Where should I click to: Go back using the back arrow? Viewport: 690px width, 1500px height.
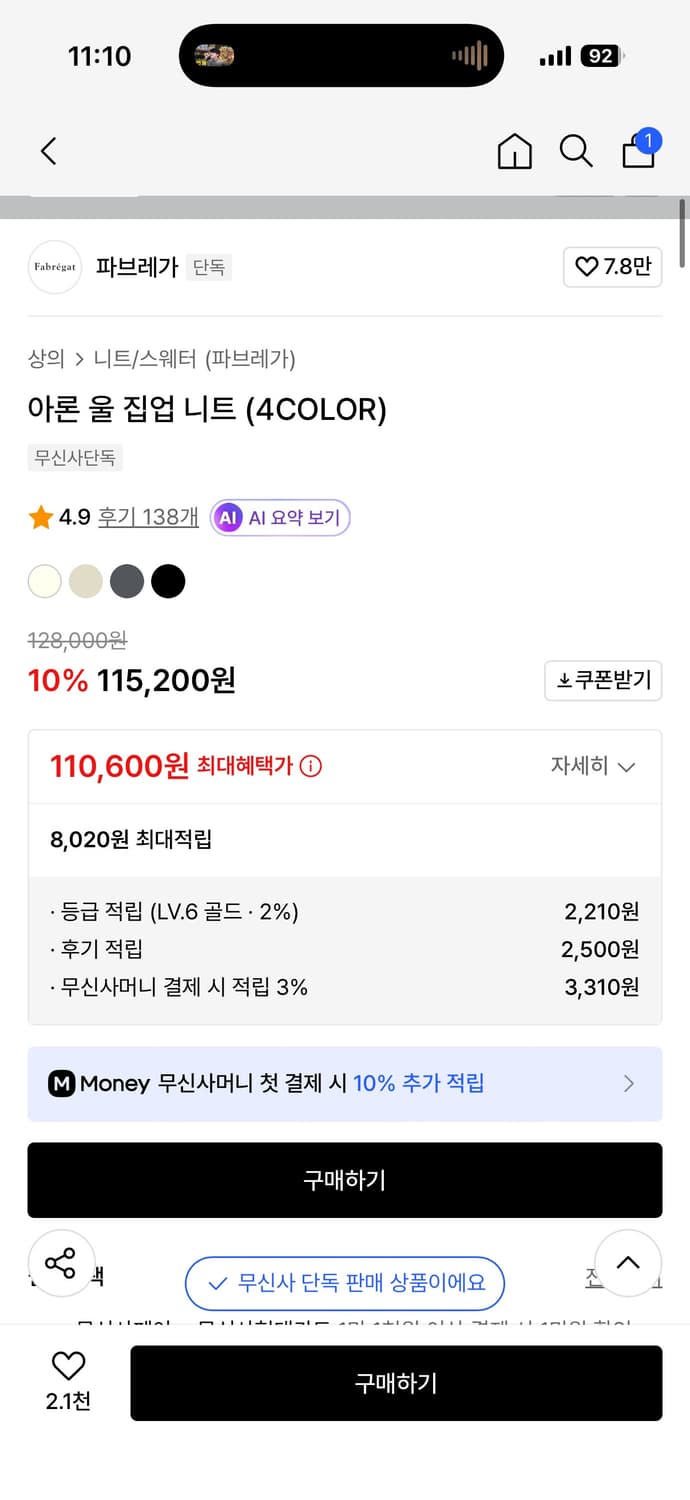tap(47, 150)
